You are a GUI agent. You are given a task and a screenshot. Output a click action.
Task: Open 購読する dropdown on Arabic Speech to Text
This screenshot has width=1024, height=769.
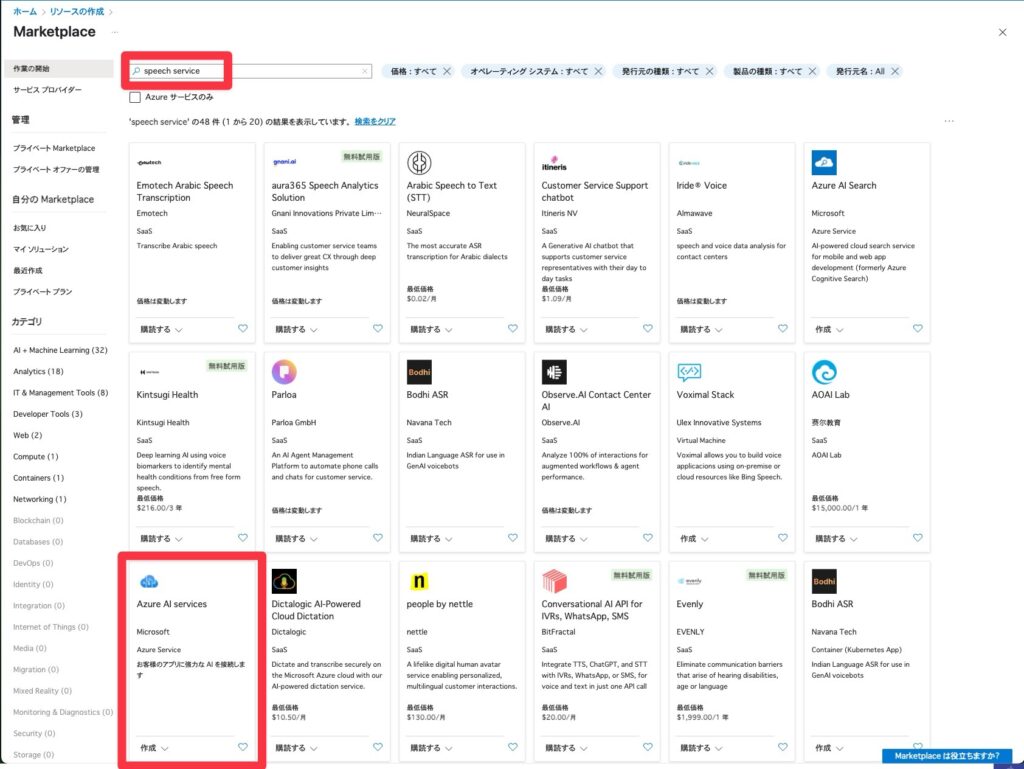432,330
